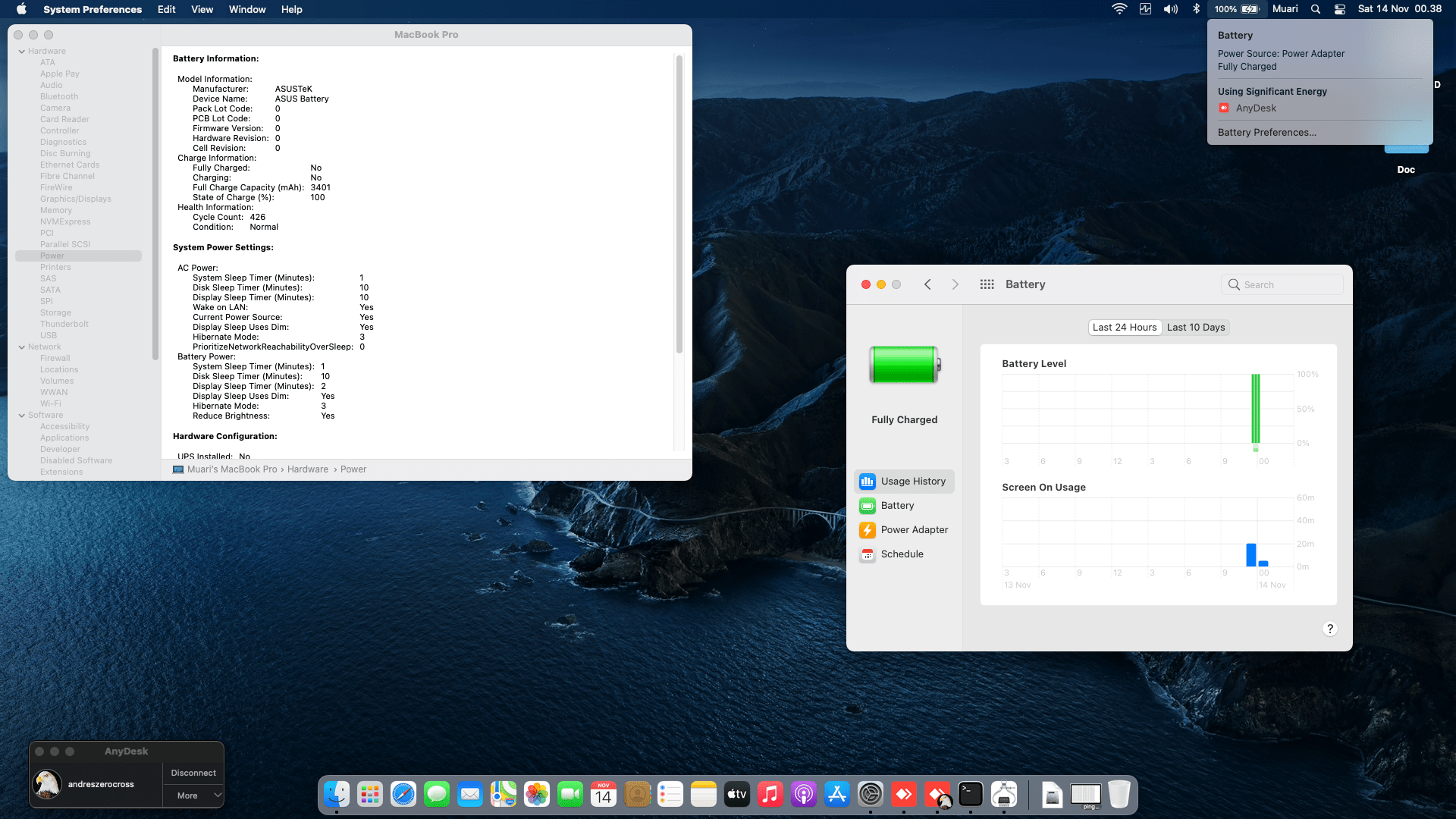
Task: Go back in System Preferences
Action: click(927, 284)
